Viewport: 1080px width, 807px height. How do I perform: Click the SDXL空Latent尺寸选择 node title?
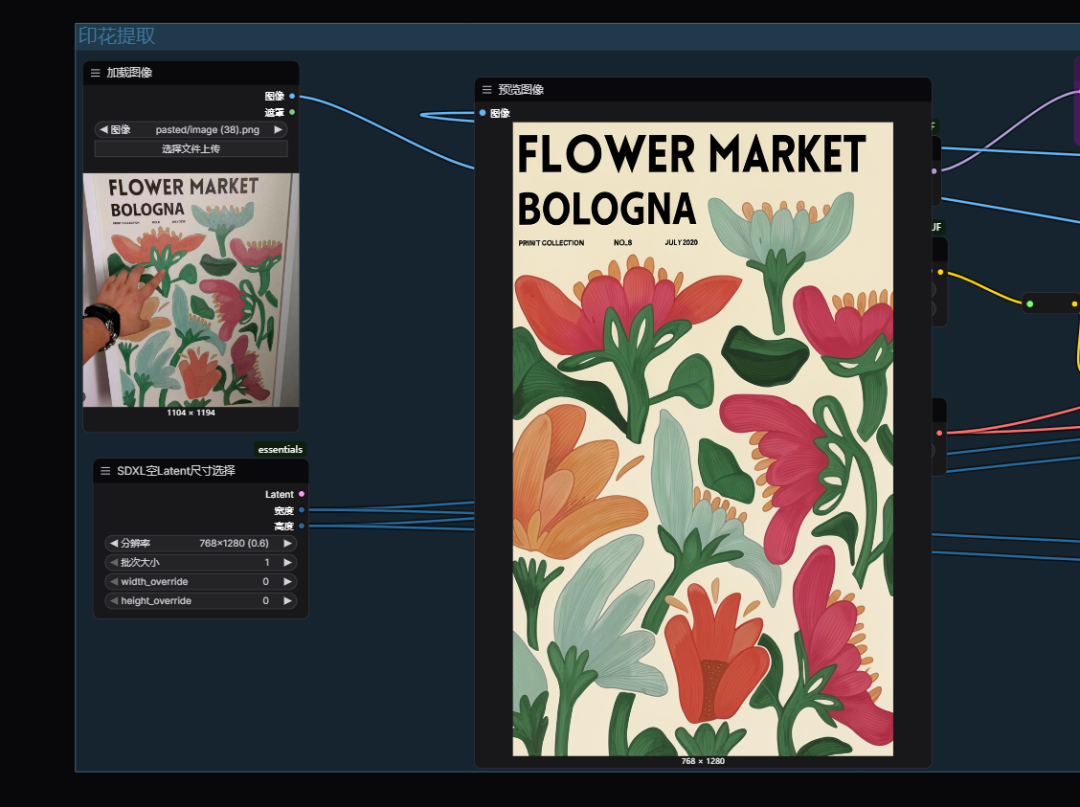pyautogui.click(x=176, y=471)
